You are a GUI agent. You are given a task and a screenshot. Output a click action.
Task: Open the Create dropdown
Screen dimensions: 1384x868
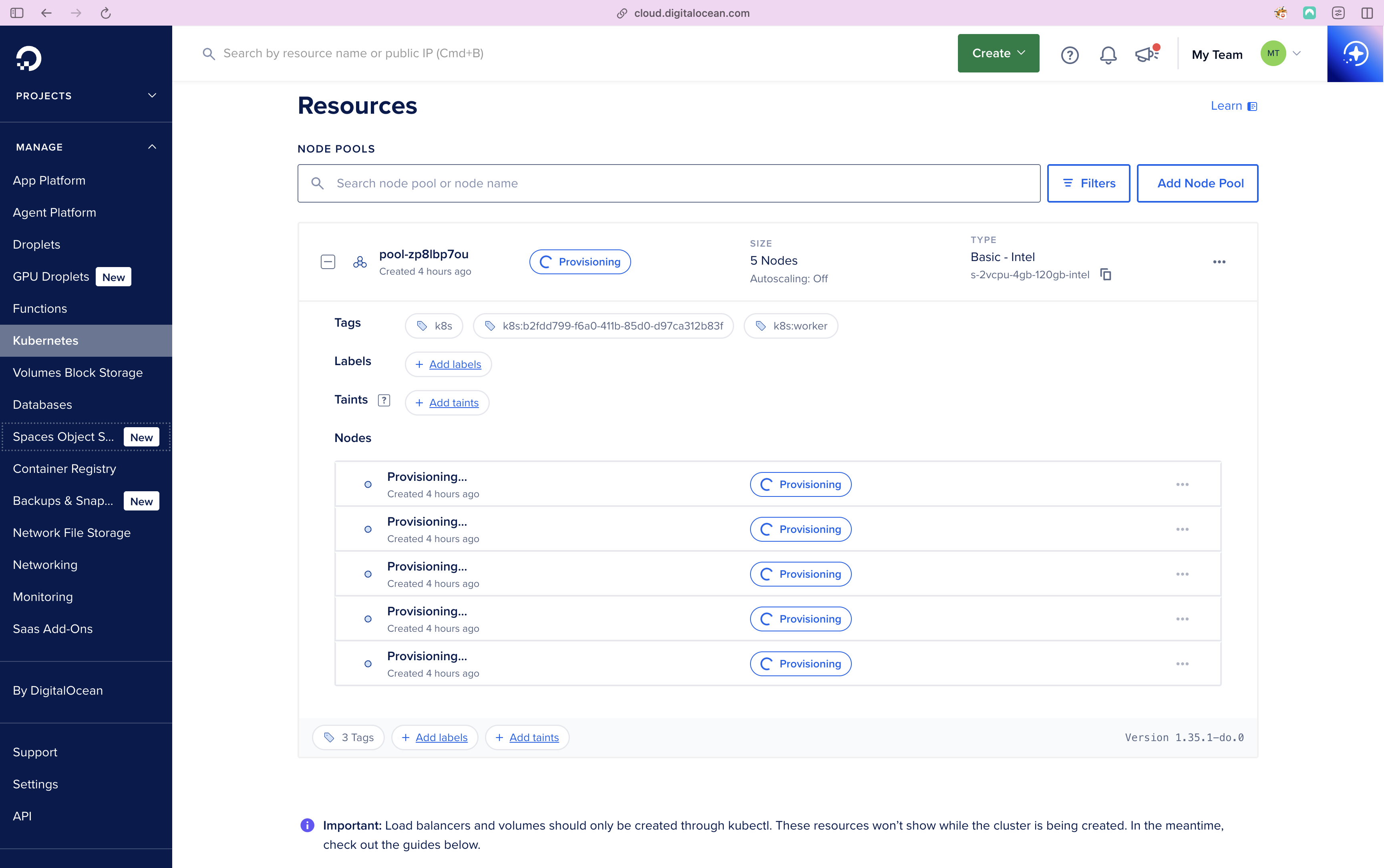998,53
